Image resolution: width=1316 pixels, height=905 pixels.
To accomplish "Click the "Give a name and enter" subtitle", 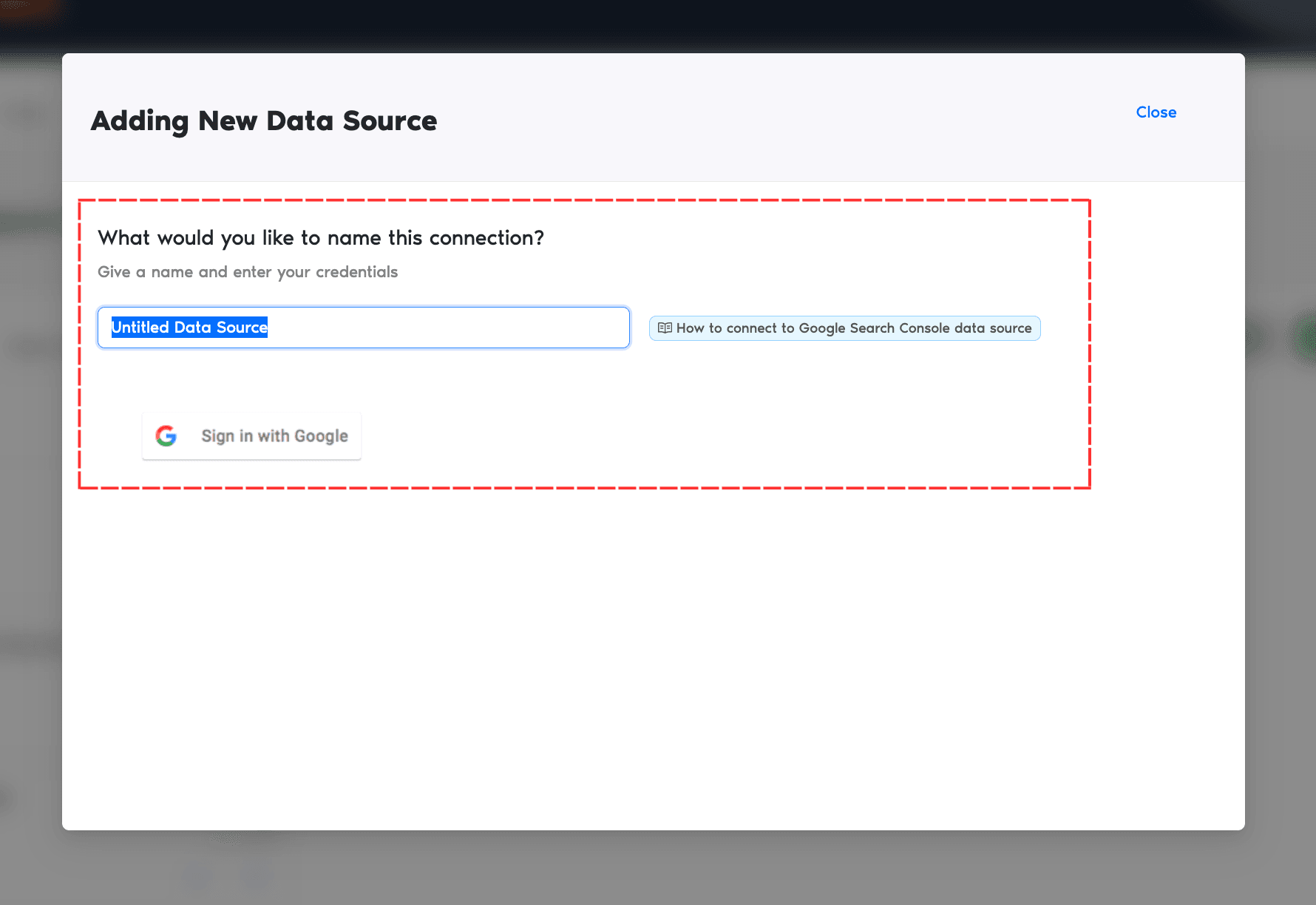I will [x=247, y=272].
